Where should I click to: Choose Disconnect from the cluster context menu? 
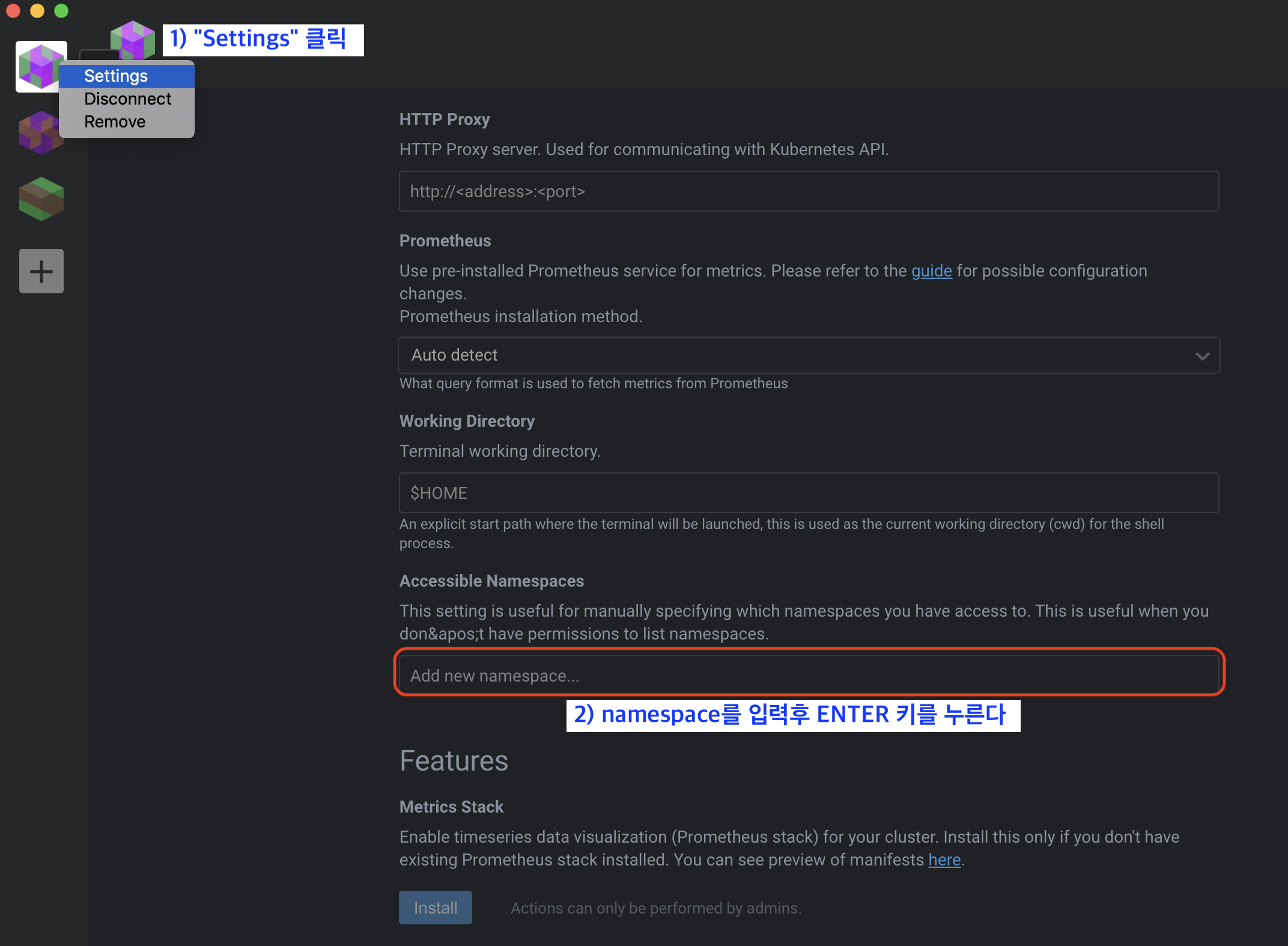pyautogui.click(x=127, y=99)
